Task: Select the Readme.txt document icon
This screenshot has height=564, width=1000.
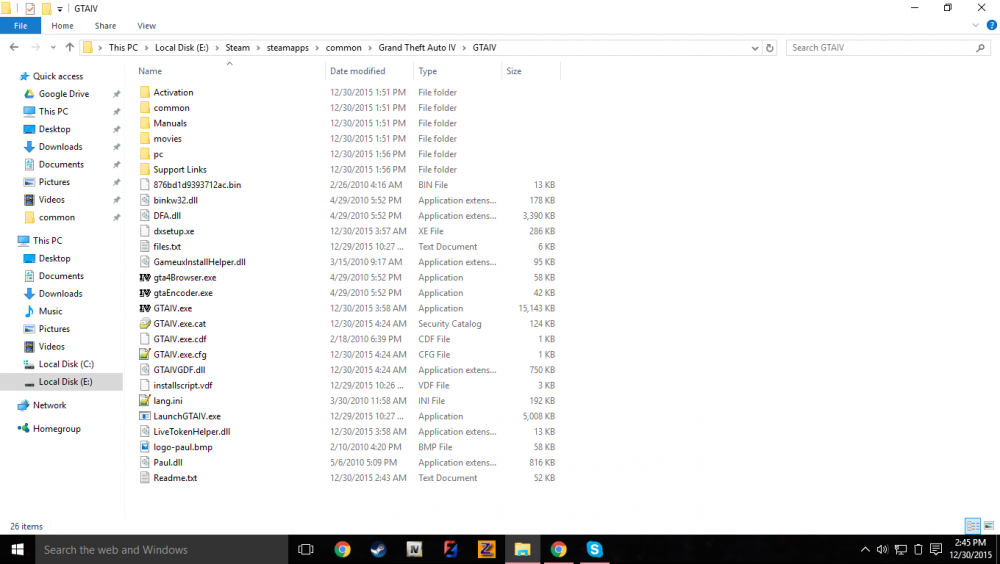Action: click(x=145, y=477)
